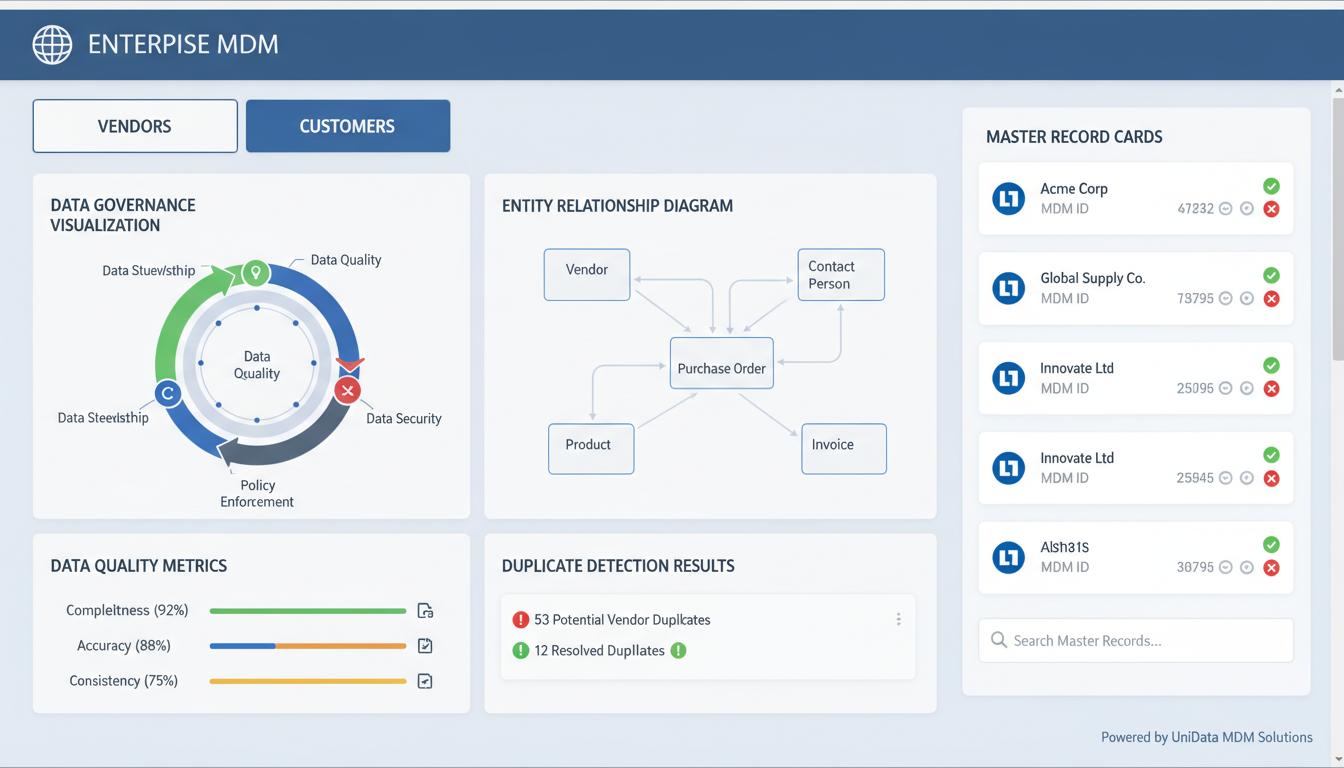Click the report icon beside the Completeness bar
This screenshot has width=1344, height=768.
[x=425, y=610]
